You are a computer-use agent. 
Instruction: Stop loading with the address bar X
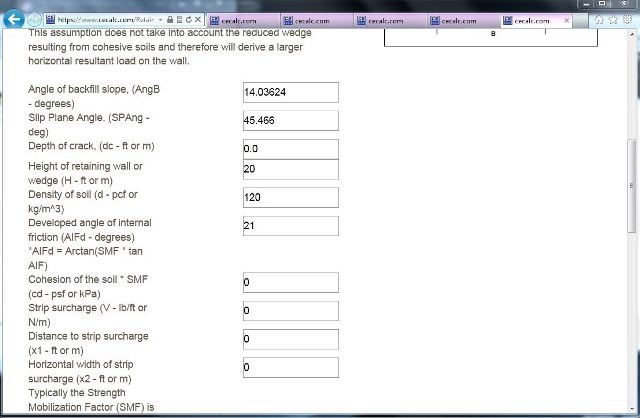pos(198,20)
